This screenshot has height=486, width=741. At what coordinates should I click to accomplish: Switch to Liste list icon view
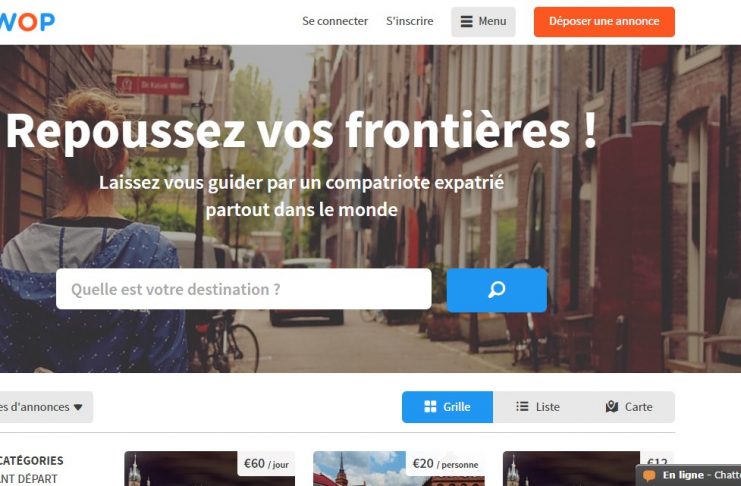tap(522, 407)
